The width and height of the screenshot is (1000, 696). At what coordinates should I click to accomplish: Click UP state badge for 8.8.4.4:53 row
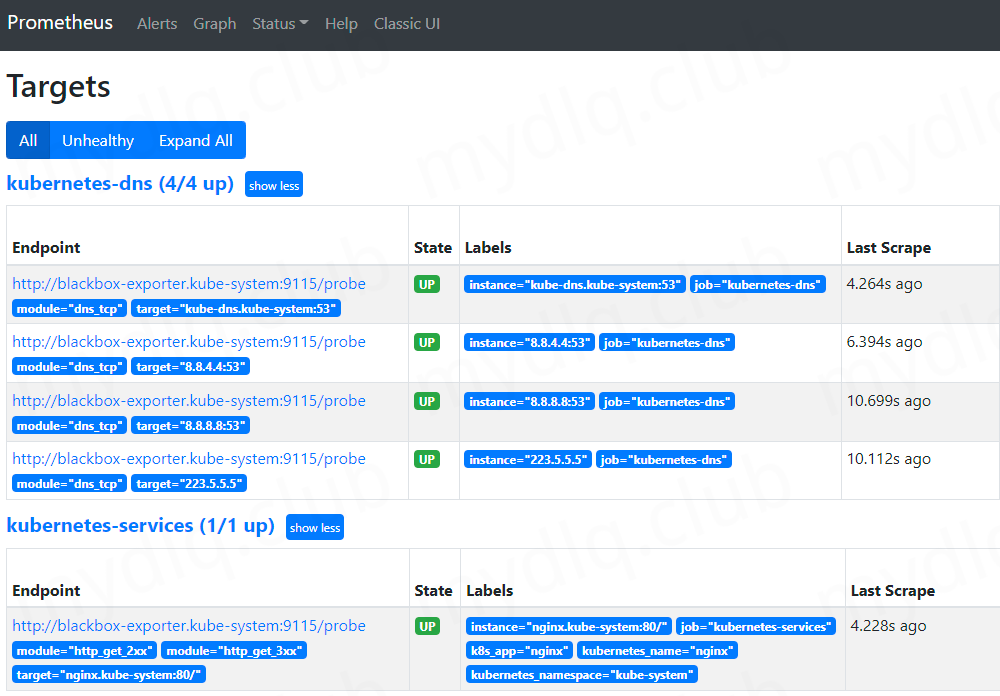(427, 343)
